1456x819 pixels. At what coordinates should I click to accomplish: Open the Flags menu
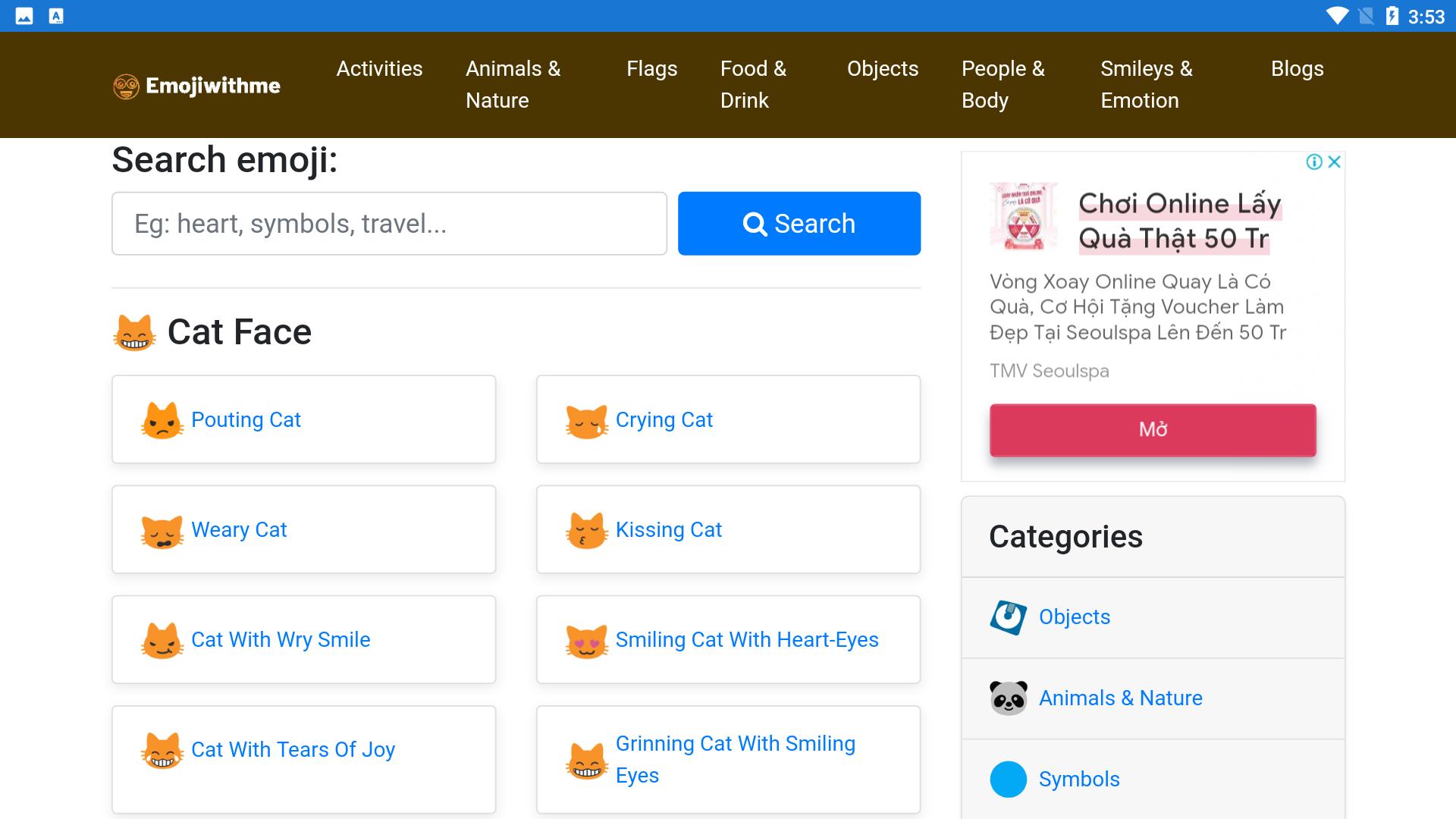(652, 69)
